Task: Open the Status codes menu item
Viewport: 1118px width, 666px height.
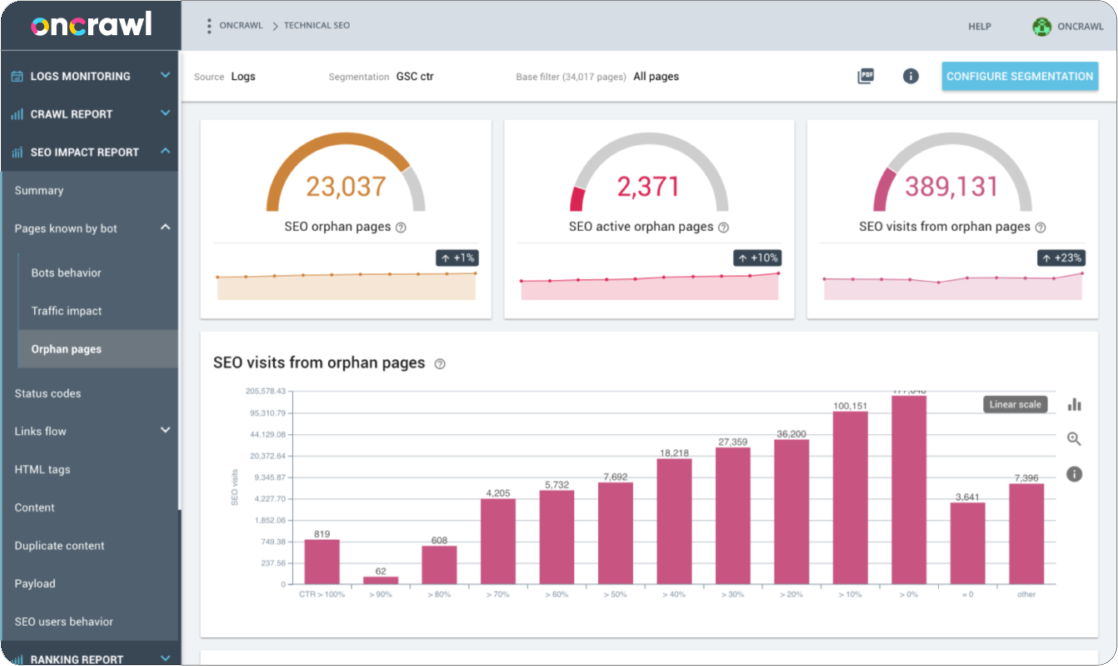Action: 48,393
